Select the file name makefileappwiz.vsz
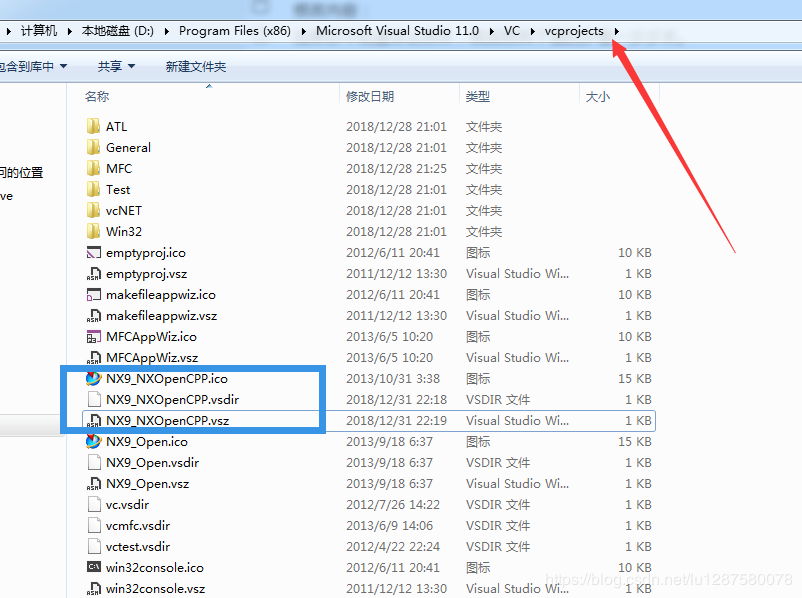 (162, 316)
